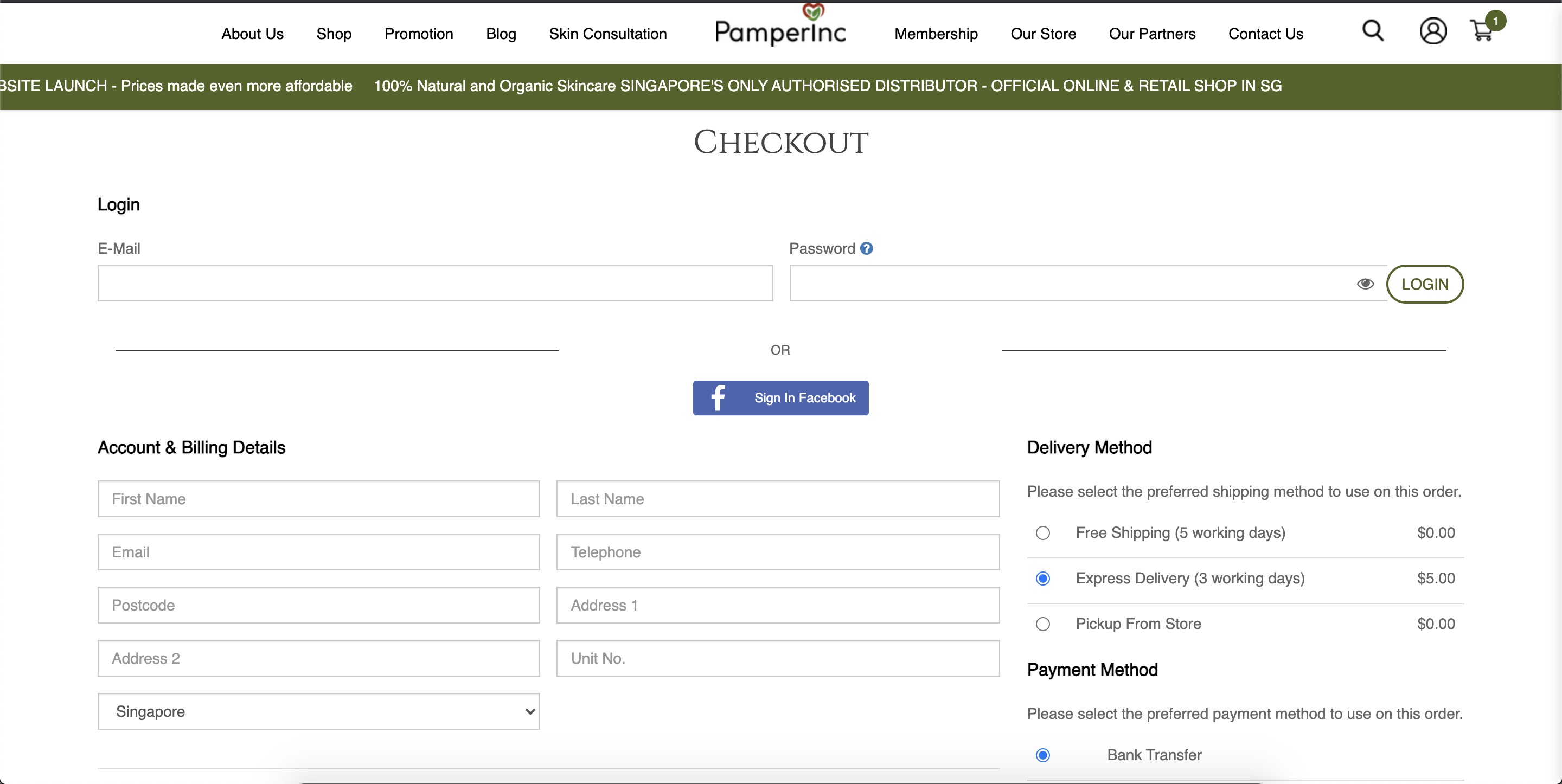Click the PamperInc logo
Image resolution: width=1562 pixels, height=784 pixels.
780,25
